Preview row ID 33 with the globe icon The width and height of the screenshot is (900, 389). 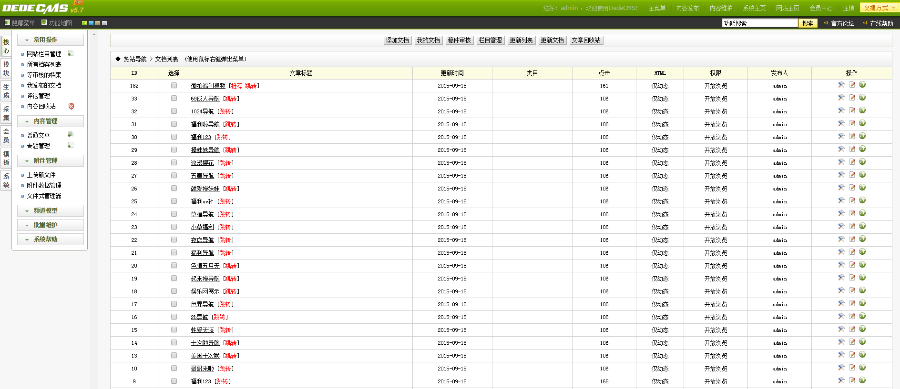[862, 98]
